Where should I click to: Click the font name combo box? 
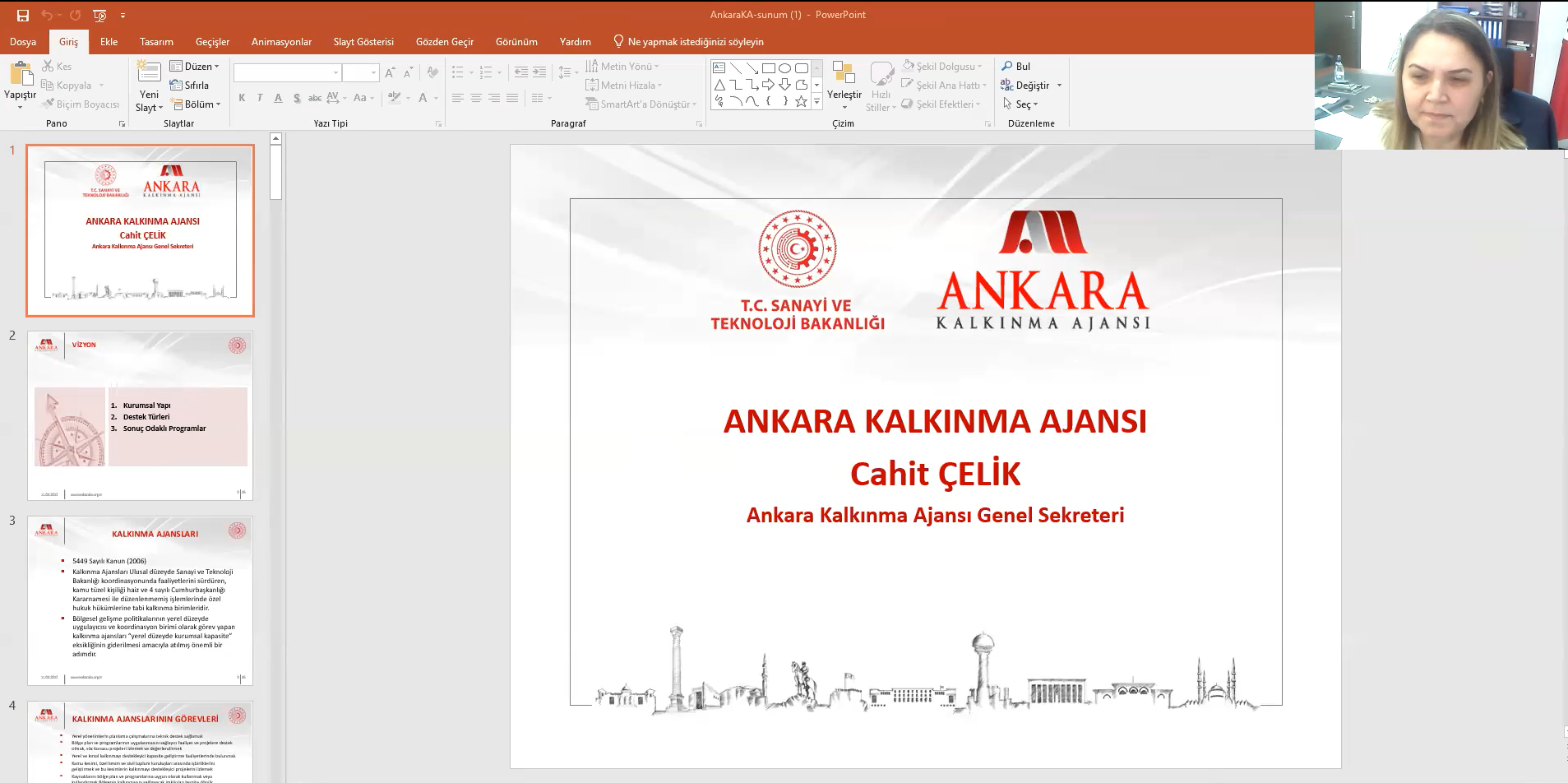point(288,73)
